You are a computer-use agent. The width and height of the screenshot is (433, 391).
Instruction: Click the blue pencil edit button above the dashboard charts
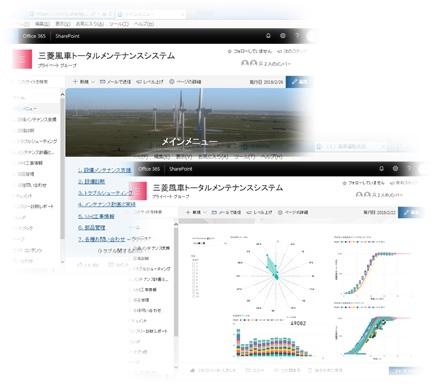click(411, 212)
